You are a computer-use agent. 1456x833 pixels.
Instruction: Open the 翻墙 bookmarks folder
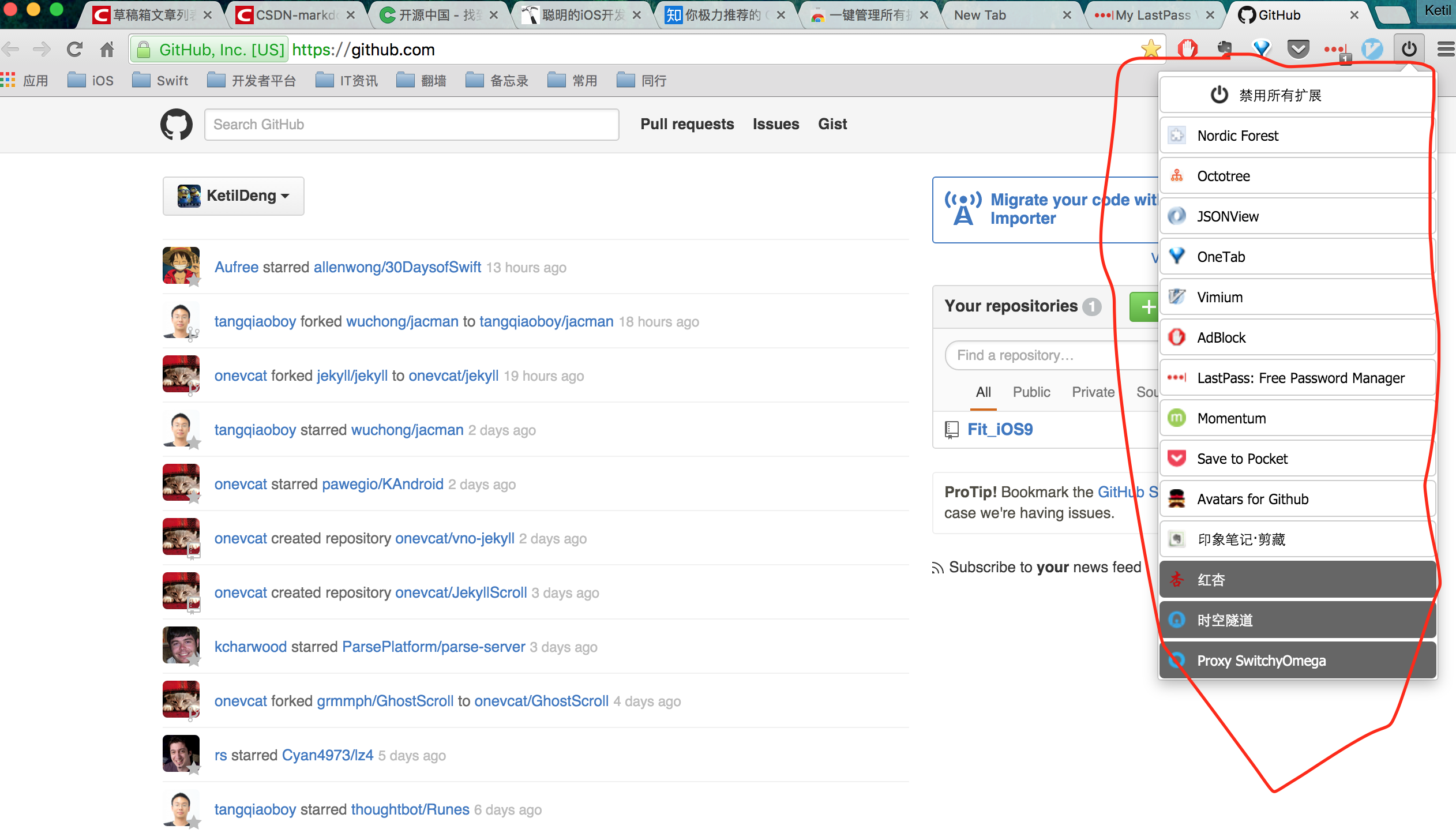[422, 81]
